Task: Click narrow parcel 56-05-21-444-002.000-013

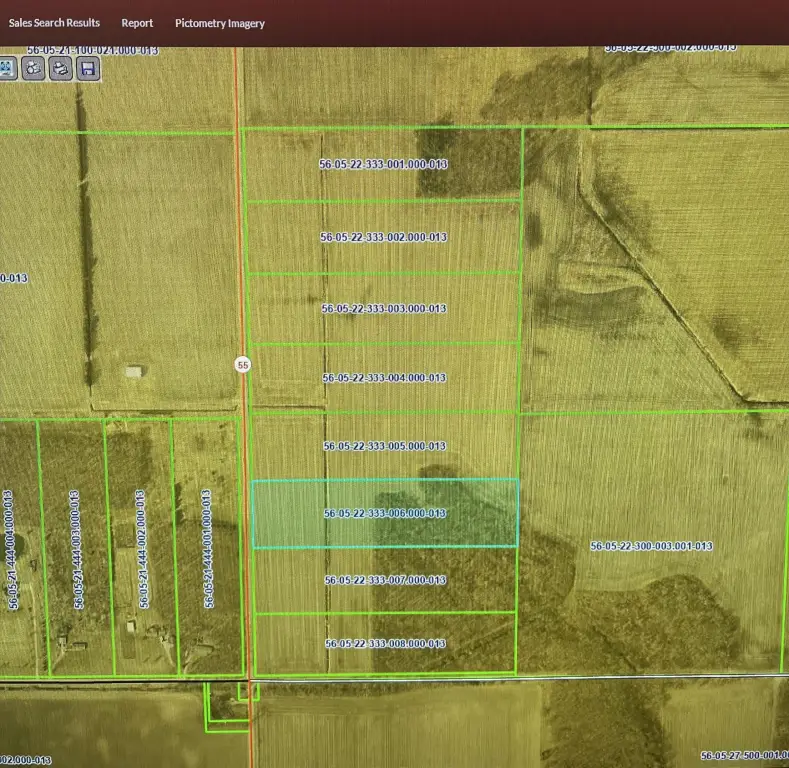Action: click(x=140, y=548)
